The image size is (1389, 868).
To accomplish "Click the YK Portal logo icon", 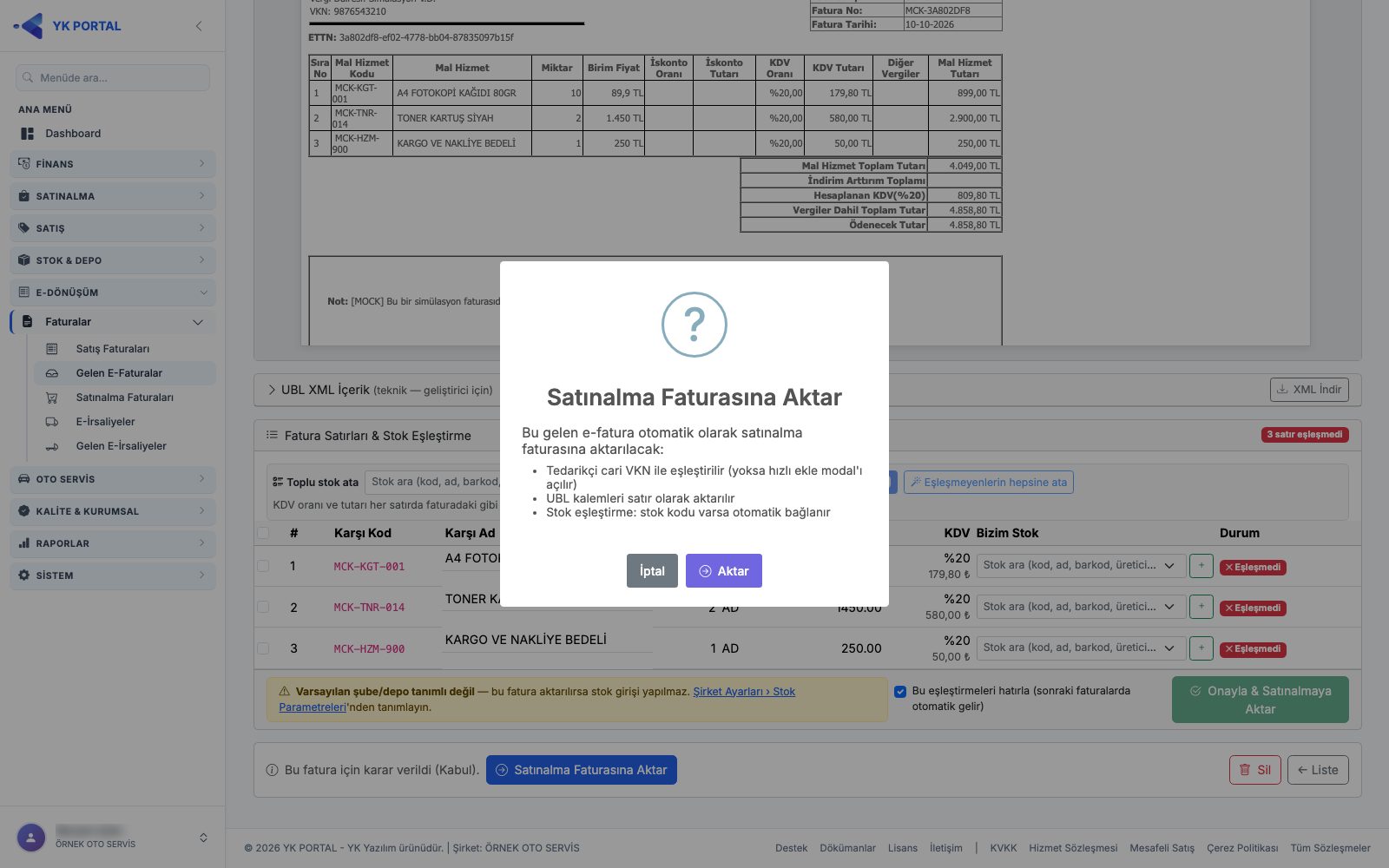I will pos(30,26).
